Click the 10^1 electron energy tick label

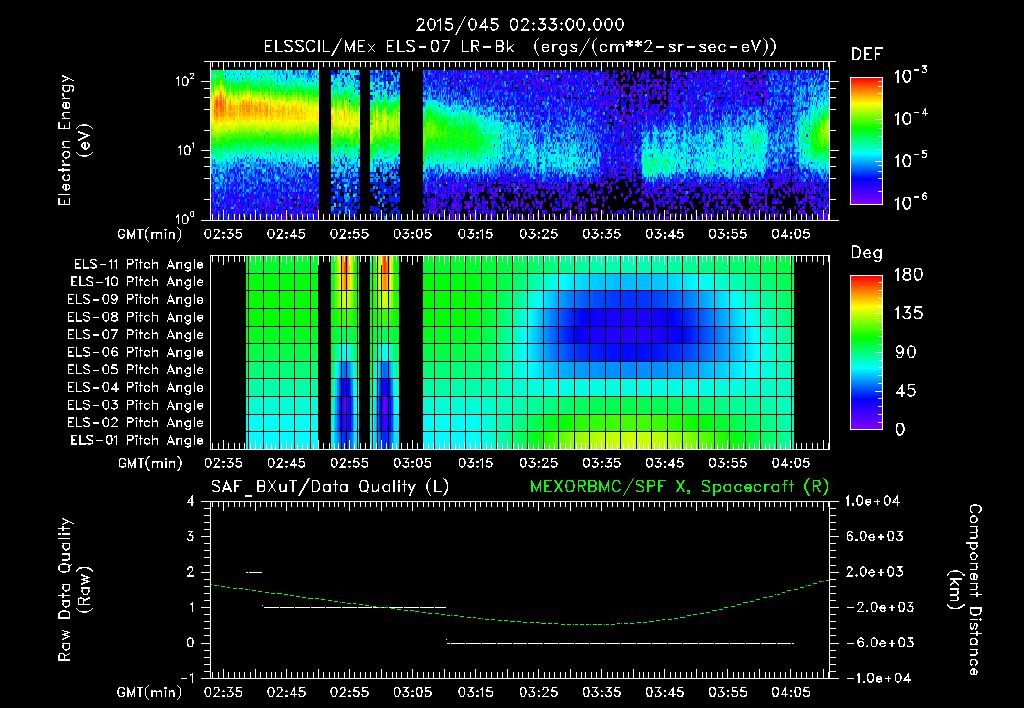(185, 150)
